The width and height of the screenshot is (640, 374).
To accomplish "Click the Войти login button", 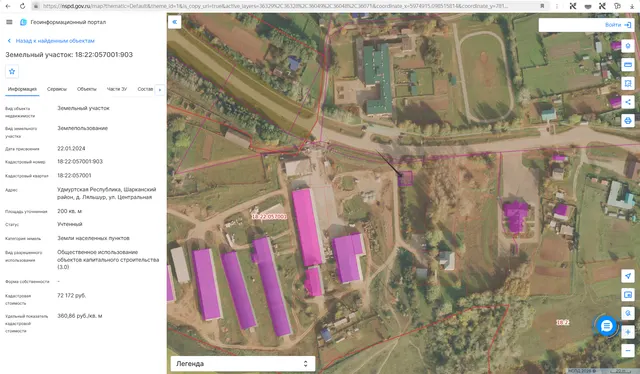I will [x=618, y=25].
